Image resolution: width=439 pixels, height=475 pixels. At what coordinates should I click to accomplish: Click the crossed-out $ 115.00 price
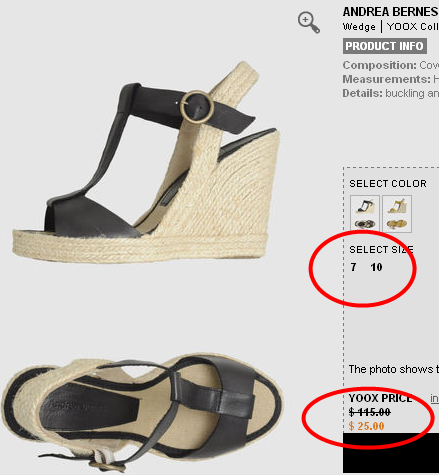coord(370,412)
